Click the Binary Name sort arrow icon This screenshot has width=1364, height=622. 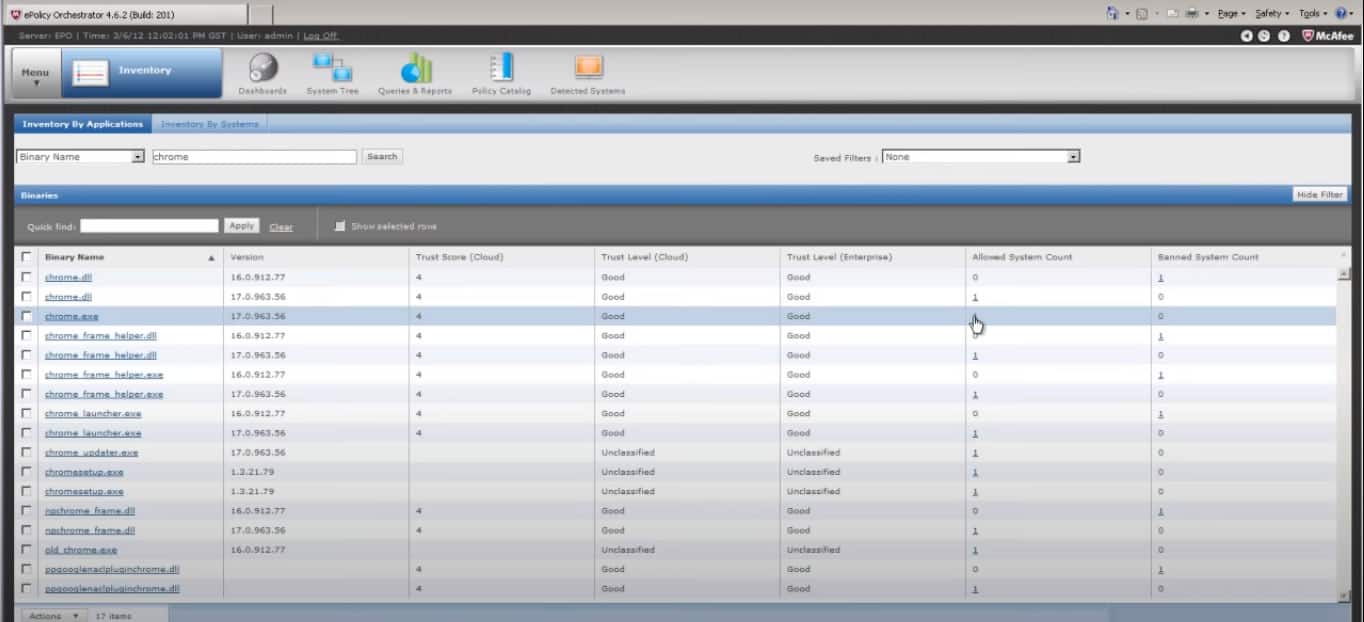coord(211,258)
